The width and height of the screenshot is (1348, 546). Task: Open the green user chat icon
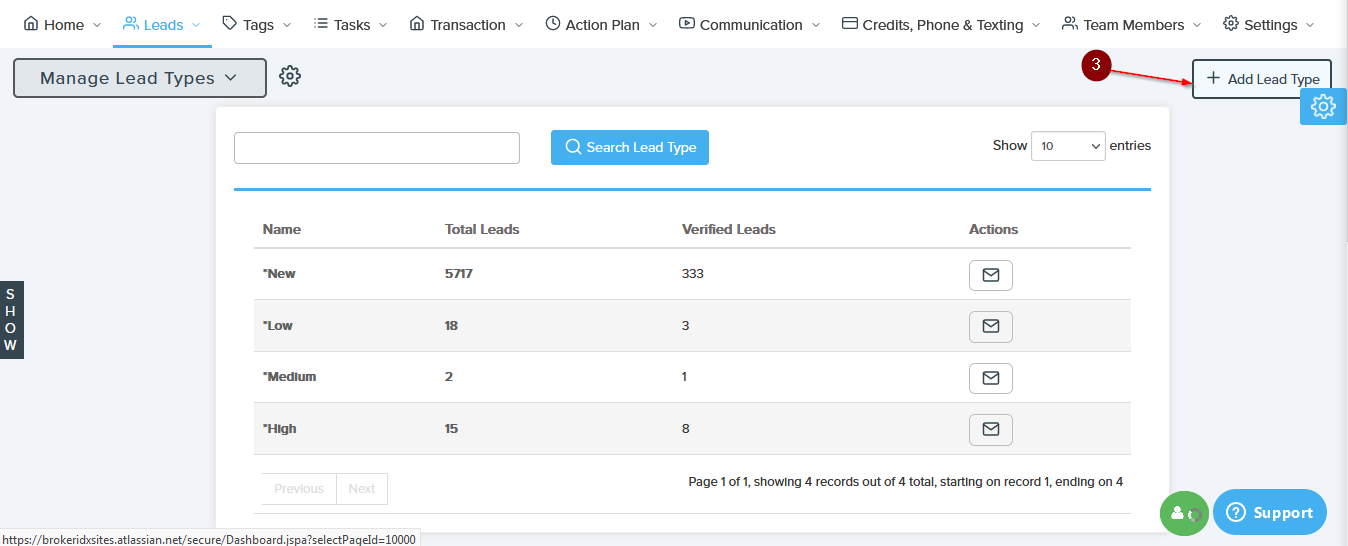[x=1184, y=513]
